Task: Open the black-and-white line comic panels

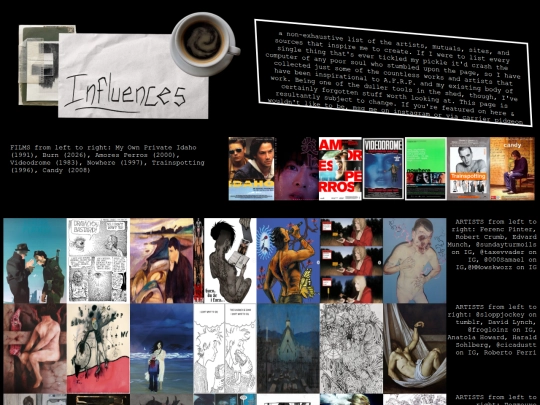Action: click(225, 349)
